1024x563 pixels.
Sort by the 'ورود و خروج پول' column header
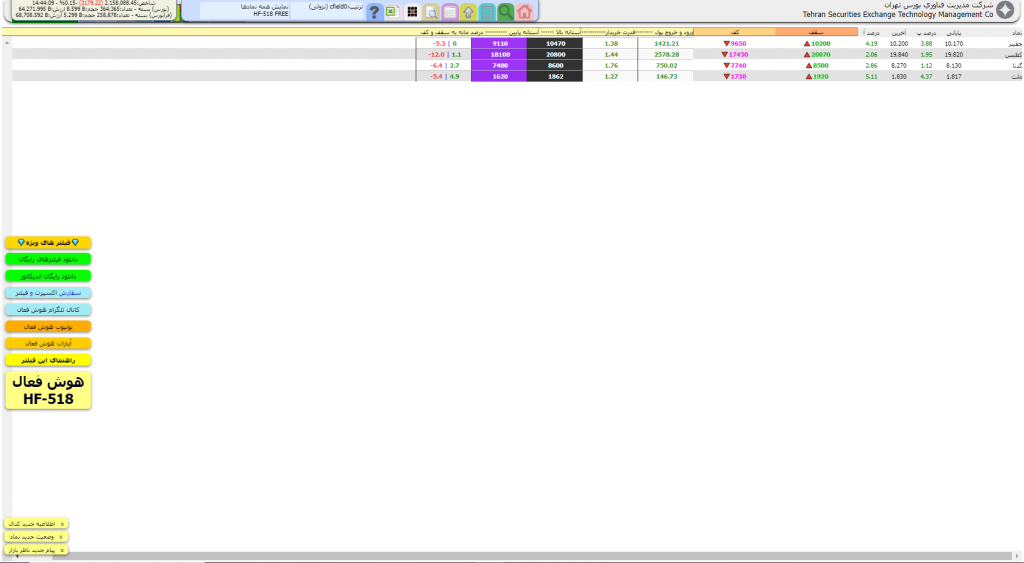pyautogui.click(x=674, y=32)
